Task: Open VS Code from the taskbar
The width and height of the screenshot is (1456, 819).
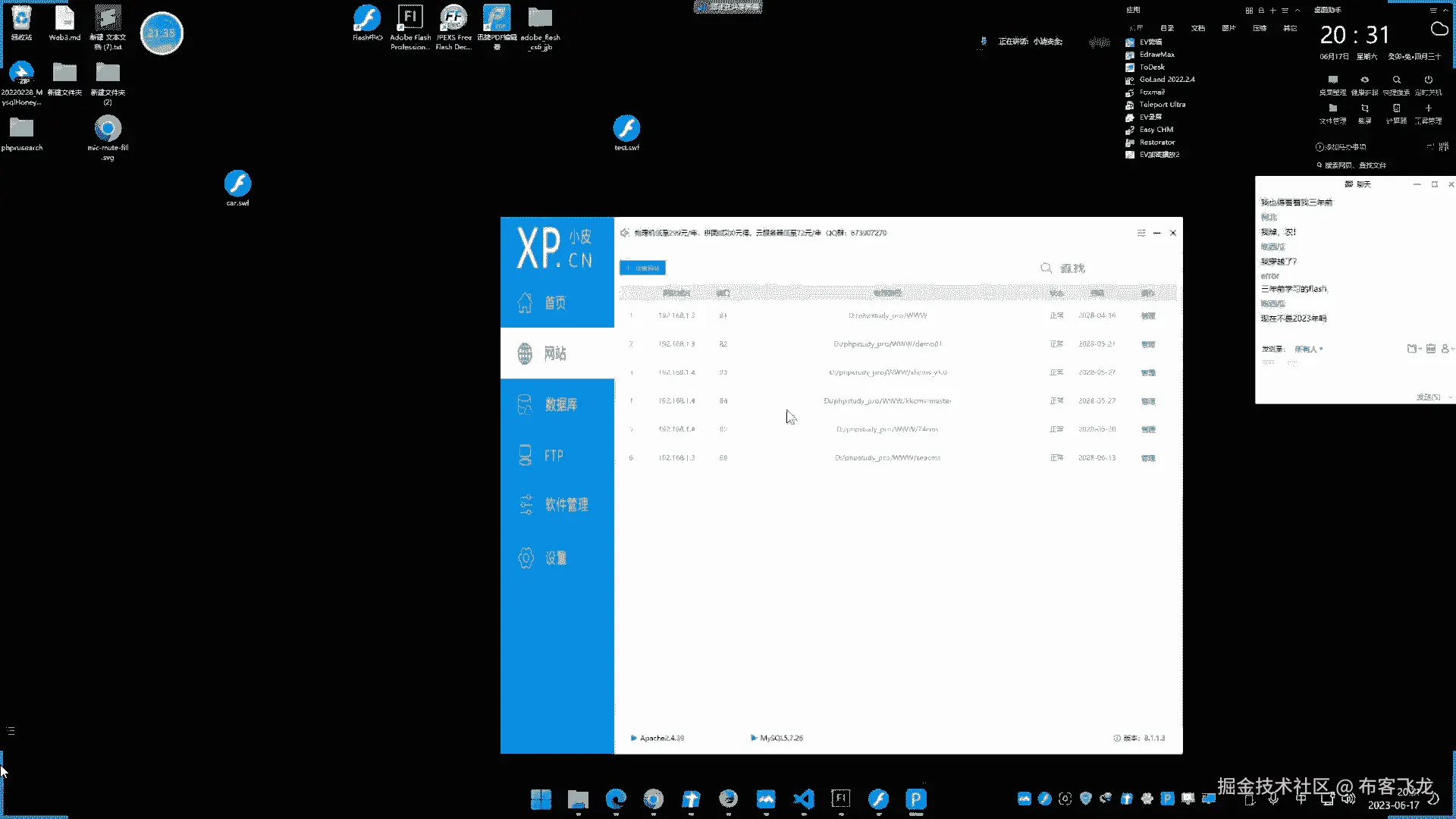Action: click(x=803, y=799)
